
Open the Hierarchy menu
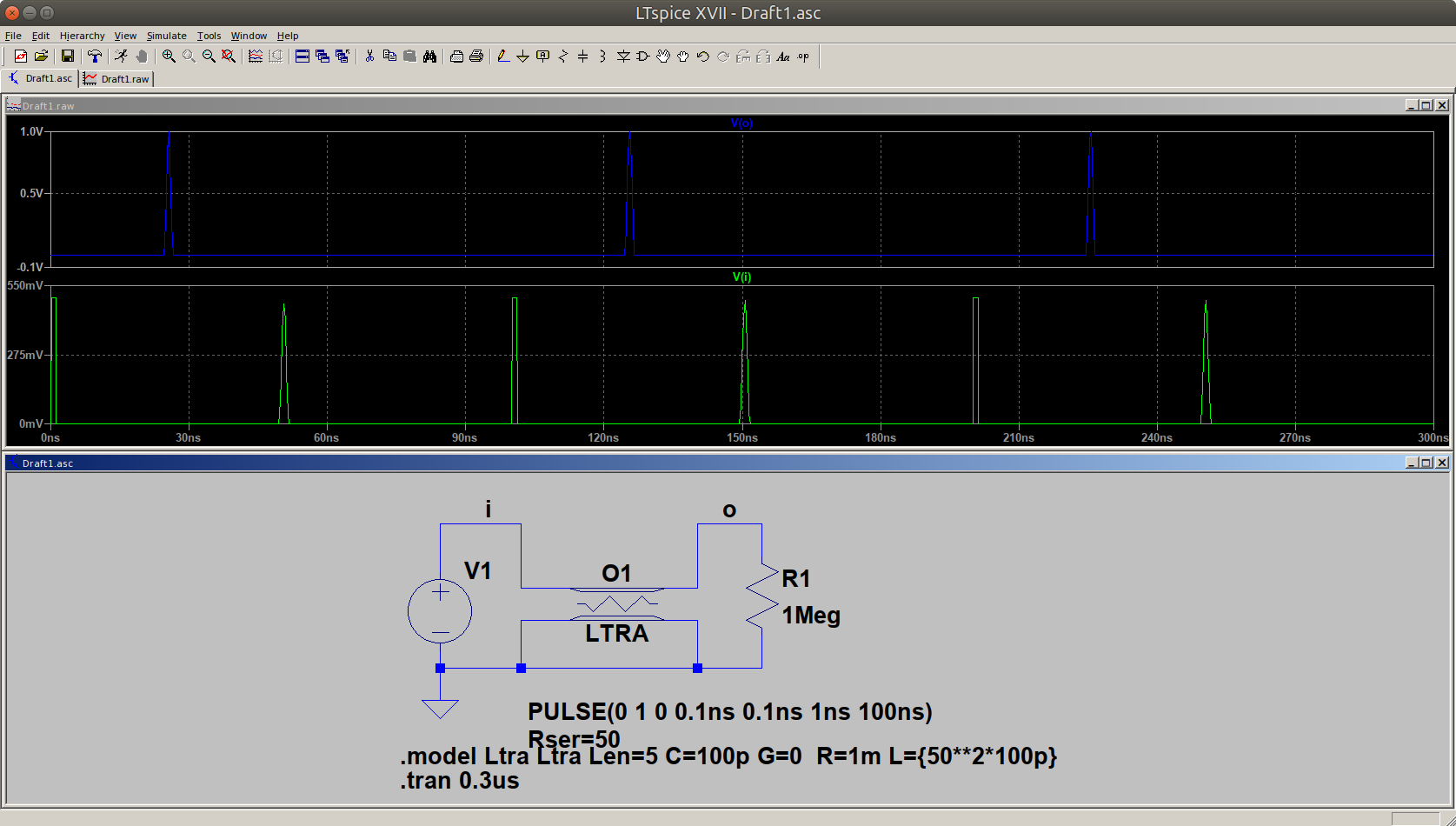pos(82,36)
